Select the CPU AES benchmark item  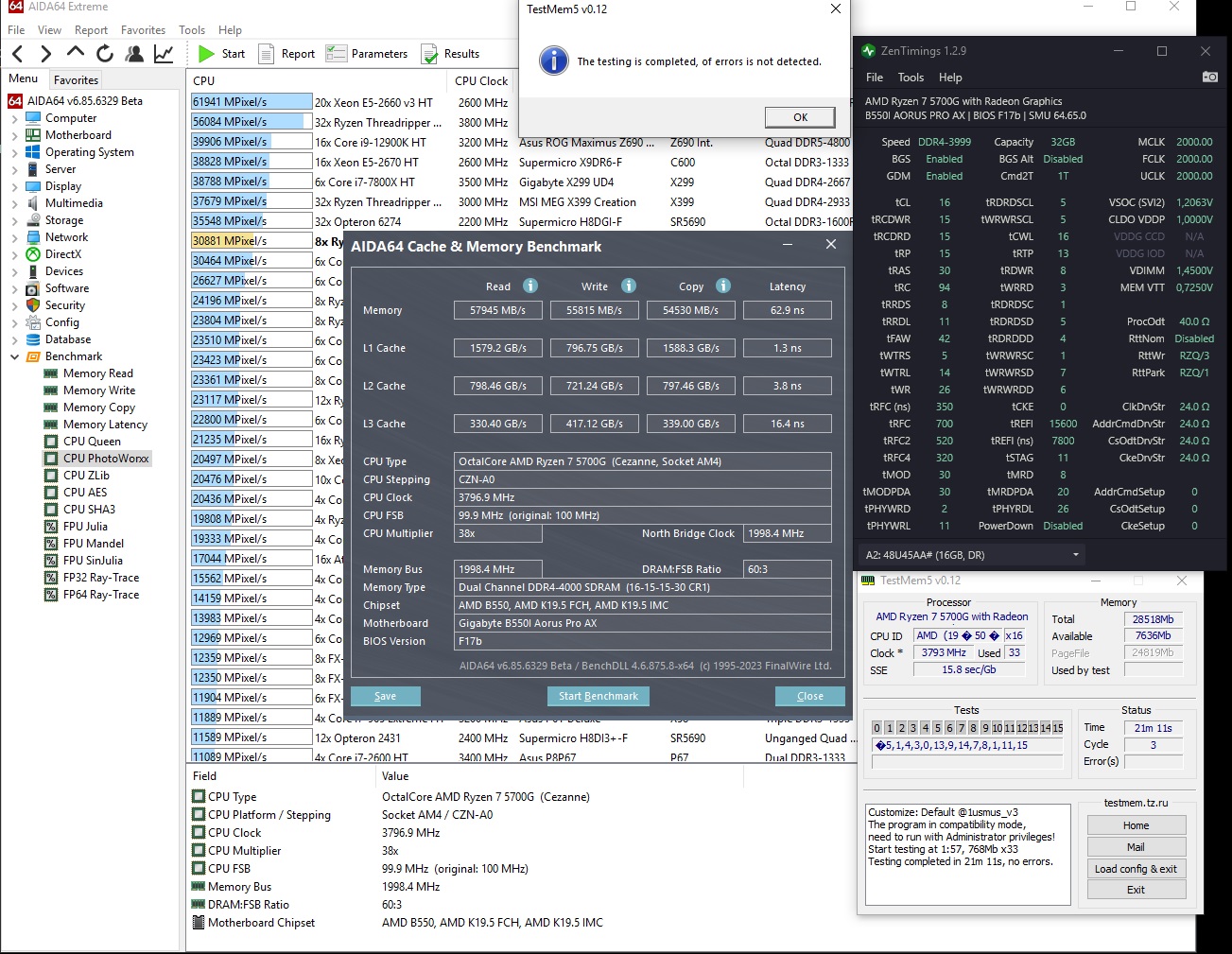pos(85,493)
